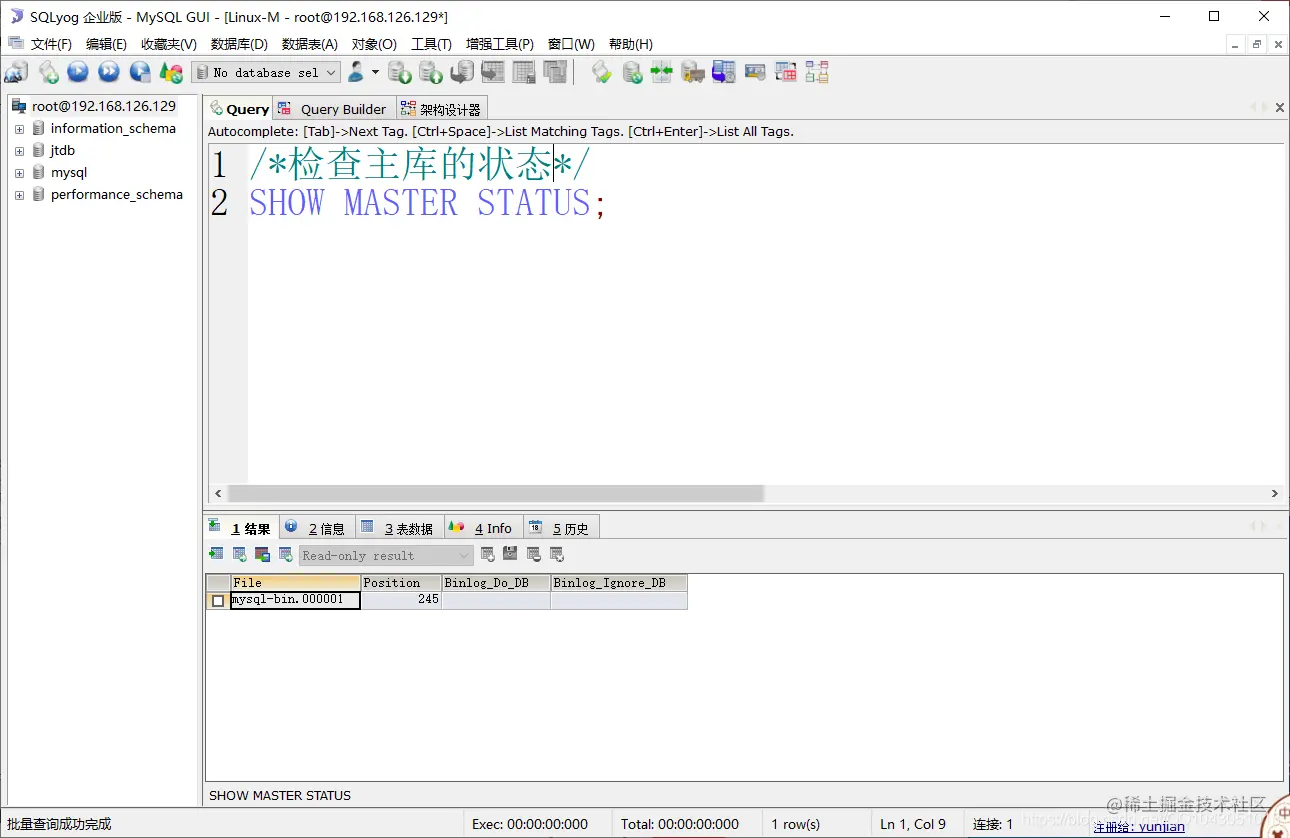Open the 'No database sel' dropdown
Viewport: 1290px width, 838px height.
click(265, 72)
